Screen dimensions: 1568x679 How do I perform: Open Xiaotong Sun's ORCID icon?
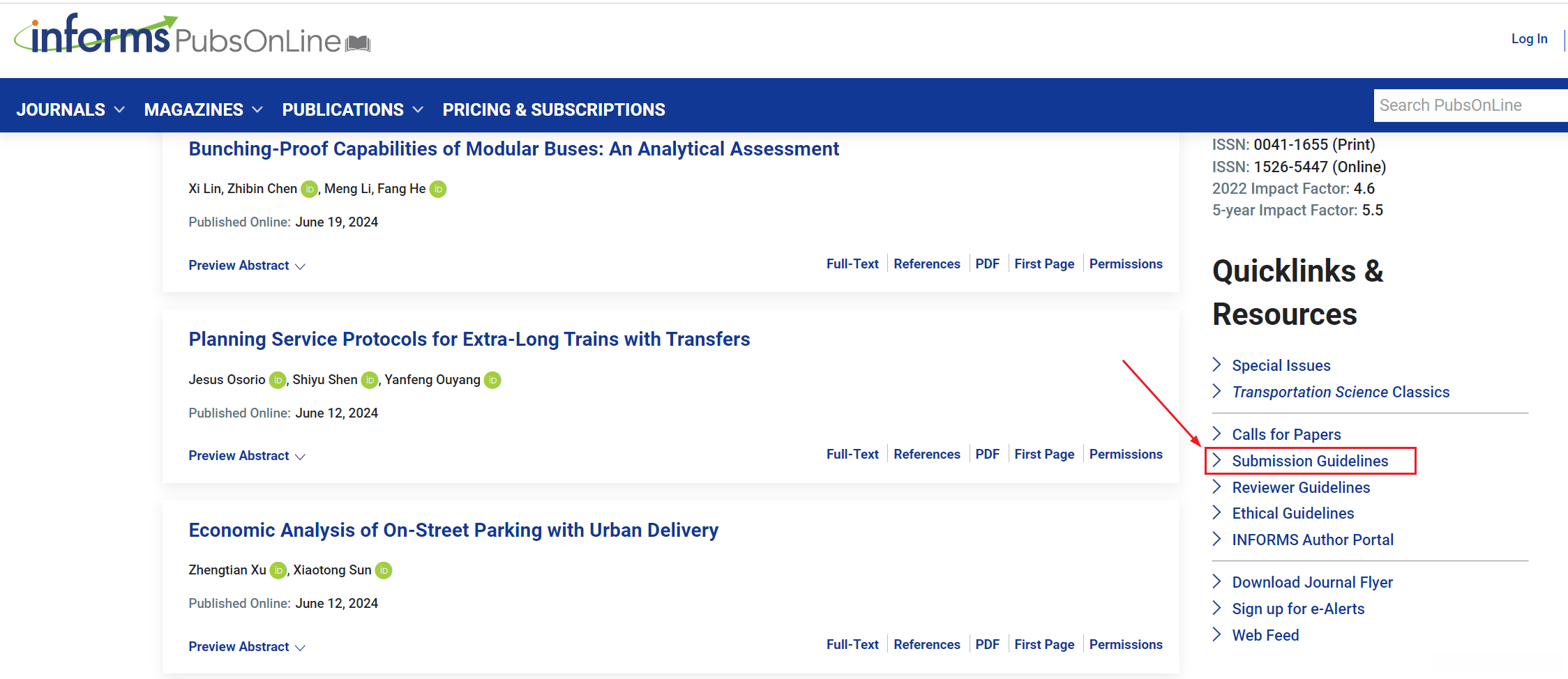(x=384, y=570)
